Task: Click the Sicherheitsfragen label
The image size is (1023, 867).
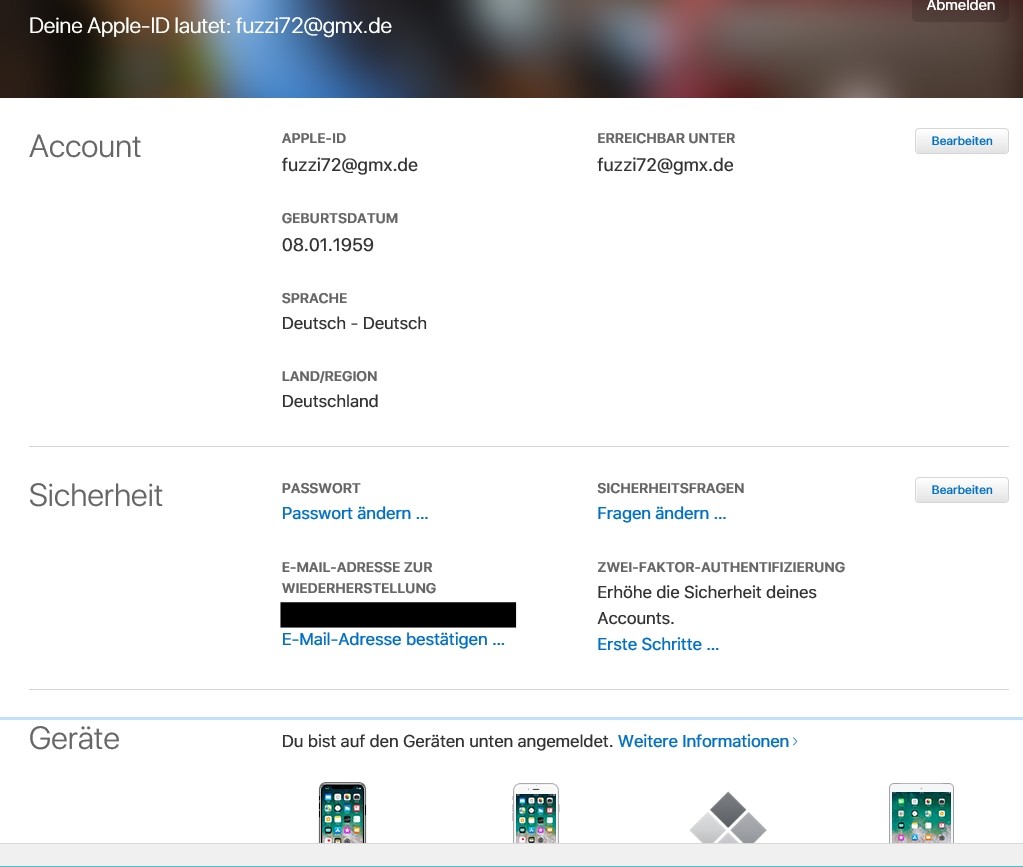Action: (x=671, y=489)
